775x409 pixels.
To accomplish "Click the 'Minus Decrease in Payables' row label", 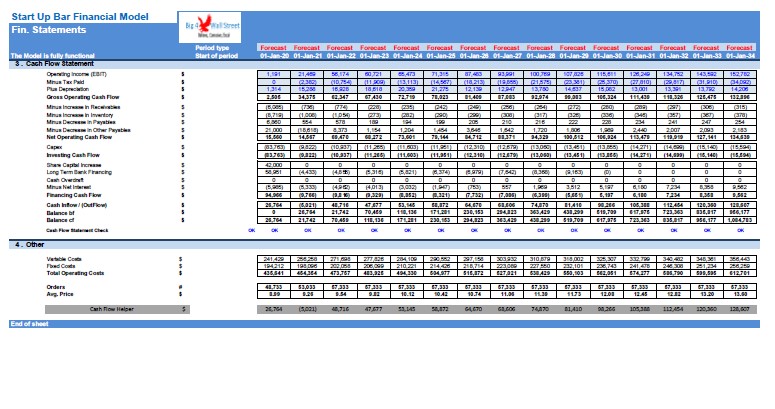I will point(81,122).
